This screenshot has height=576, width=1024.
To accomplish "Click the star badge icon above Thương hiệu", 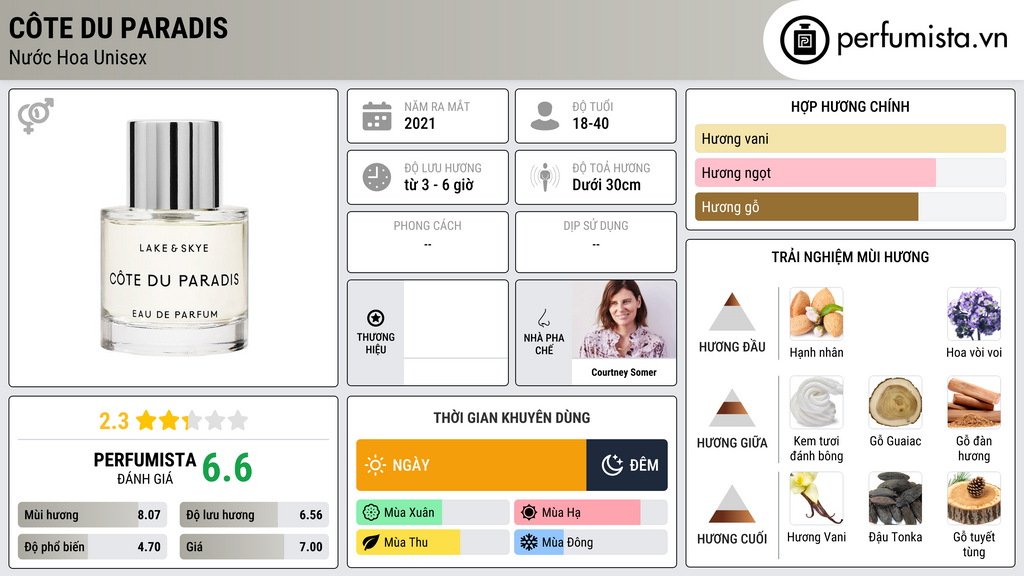I will click(x=376, y=318).
